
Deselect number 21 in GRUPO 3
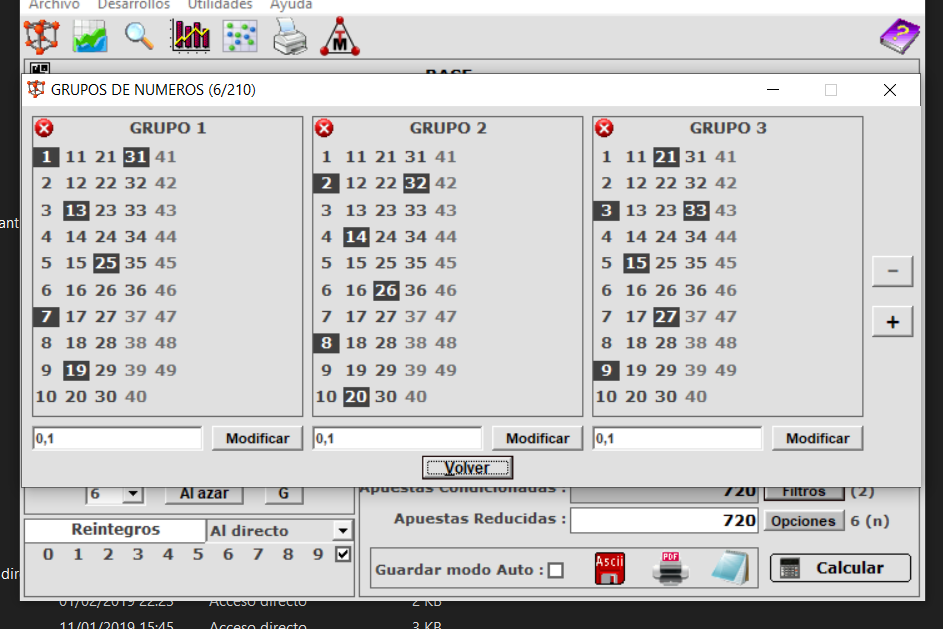pos(666,157)
